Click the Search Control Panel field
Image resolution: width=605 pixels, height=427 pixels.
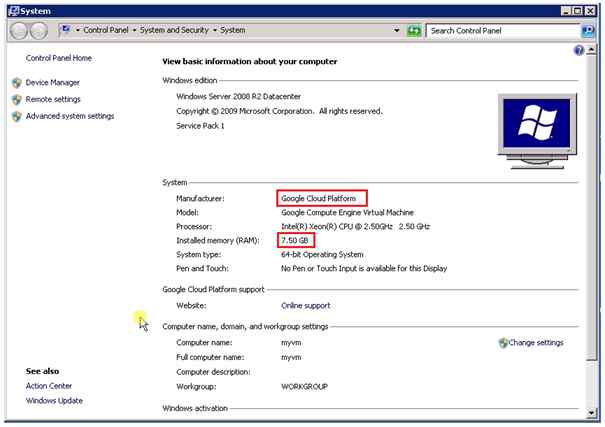point(503,31)
